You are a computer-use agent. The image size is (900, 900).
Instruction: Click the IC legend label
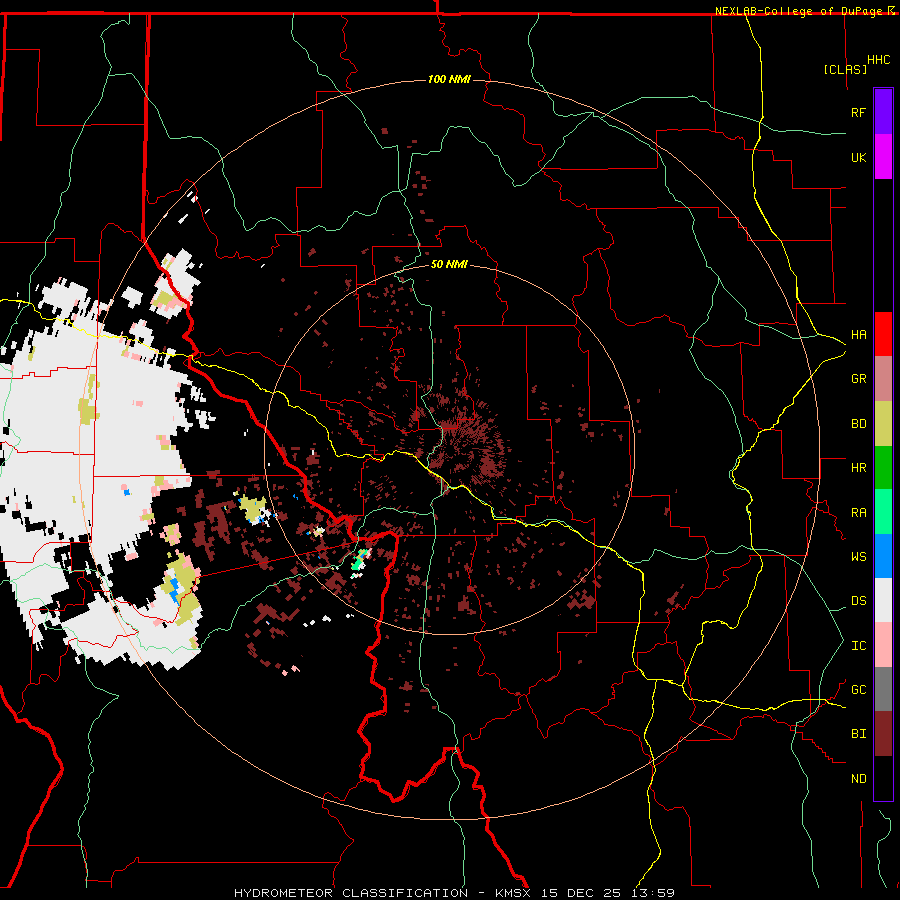point(858,645)
